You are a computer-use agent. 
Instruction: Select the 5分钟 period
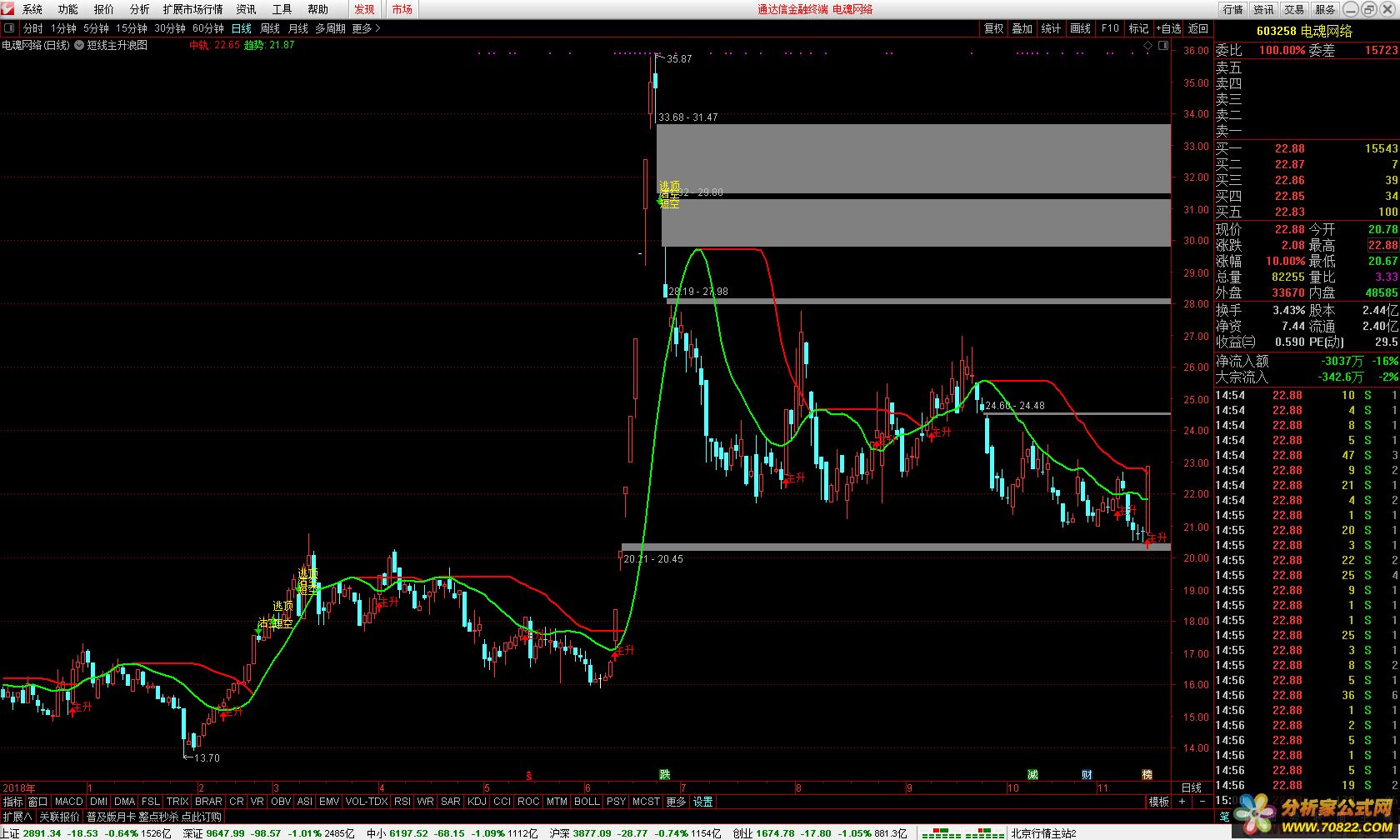coord(96,28)
